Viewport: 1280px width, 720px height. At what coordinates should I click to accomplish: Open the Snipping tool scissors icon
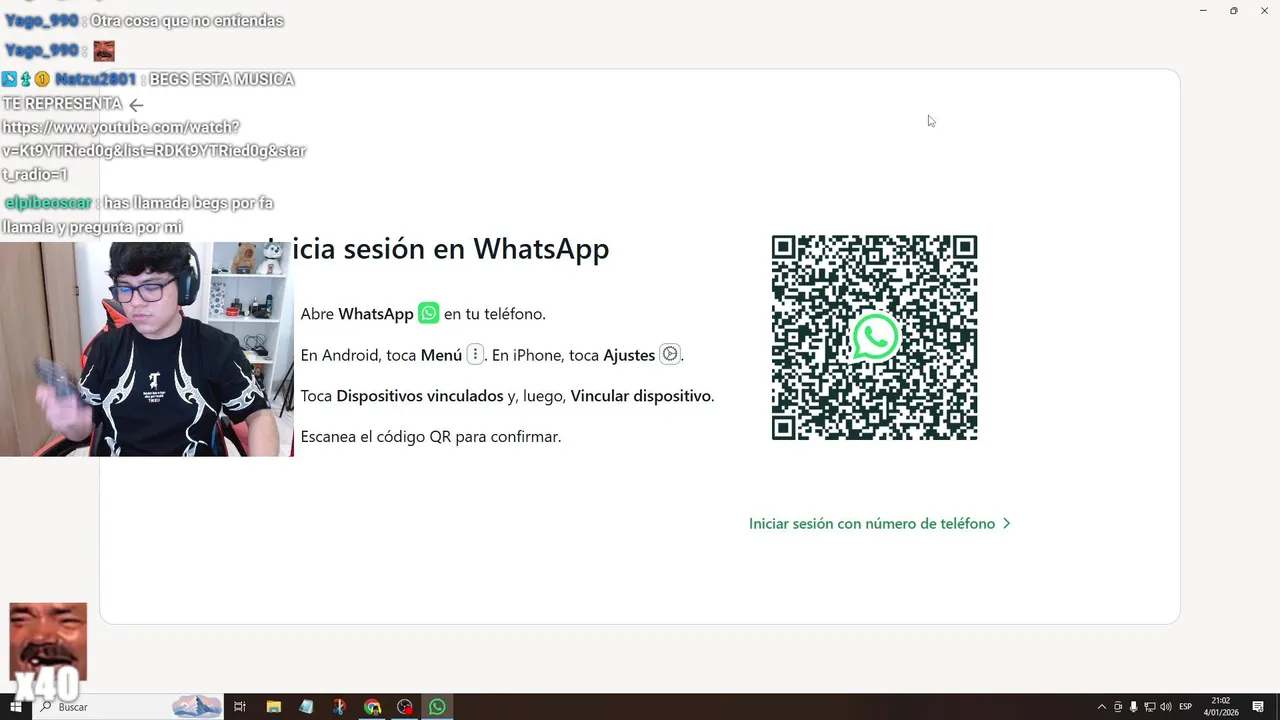tap(339, 707)
